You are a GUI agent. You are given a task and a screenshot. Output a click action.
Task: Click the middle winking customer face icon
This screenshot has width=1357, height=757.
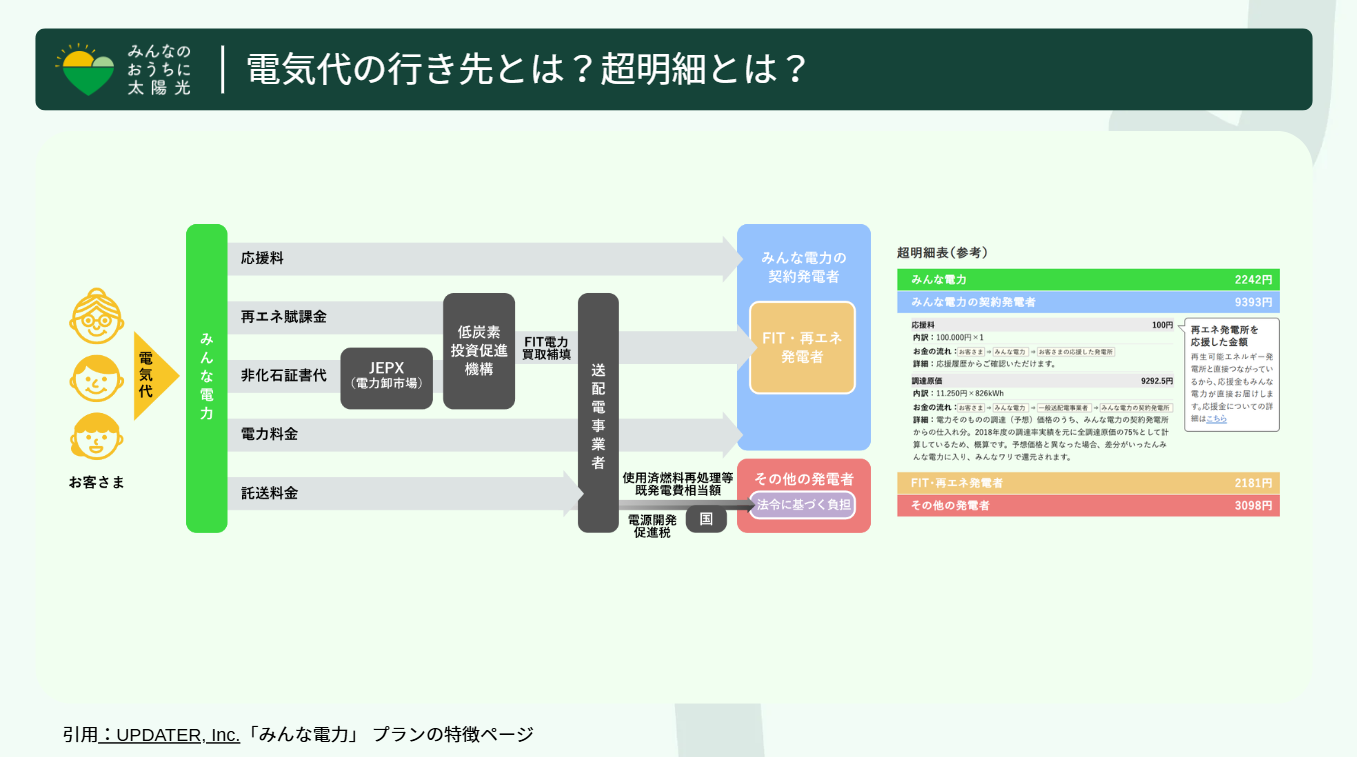click(96, 378)
